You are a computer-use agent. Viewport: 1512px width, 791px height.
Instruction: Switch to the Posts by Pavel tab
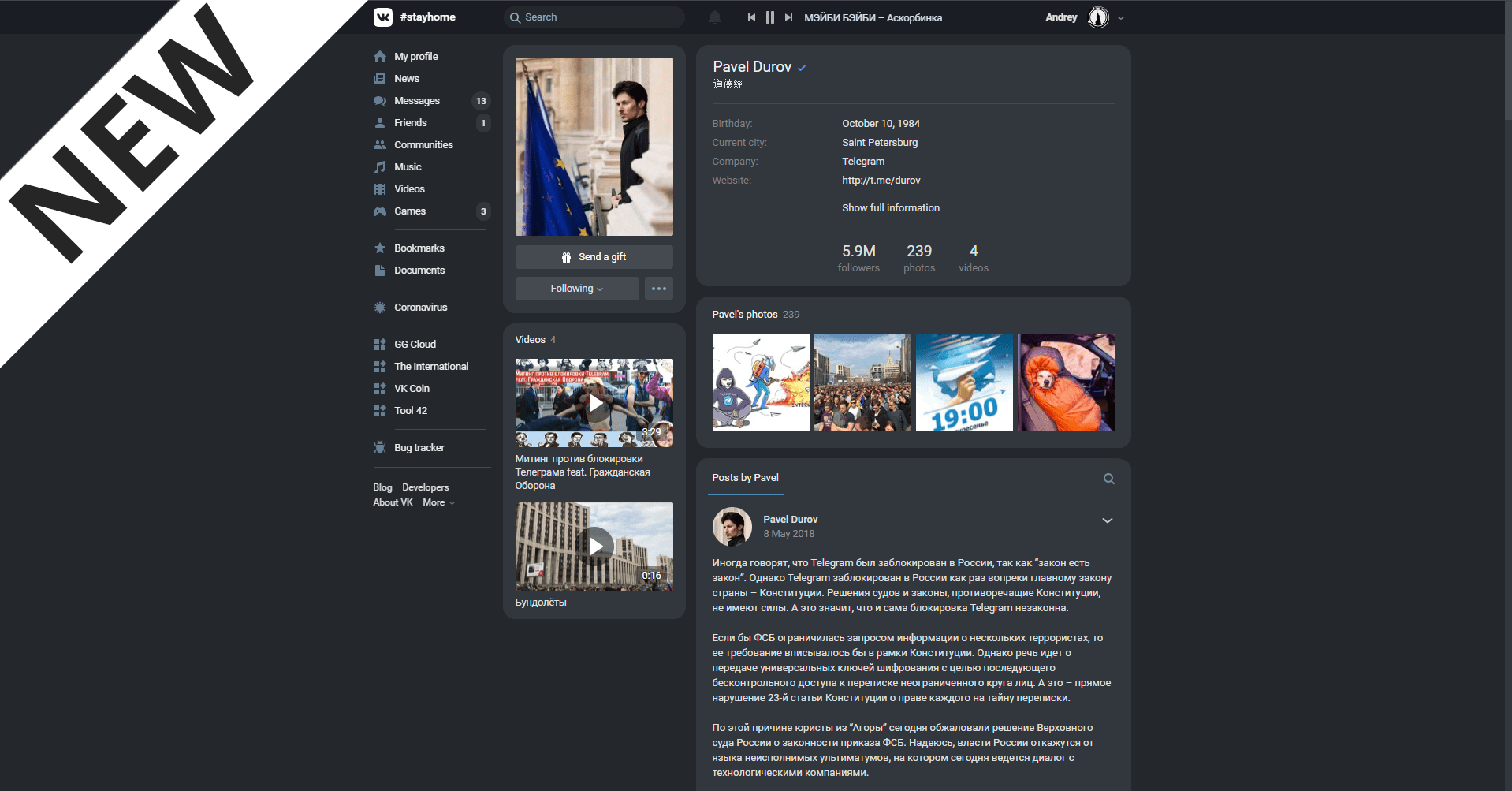click(745, 478)
